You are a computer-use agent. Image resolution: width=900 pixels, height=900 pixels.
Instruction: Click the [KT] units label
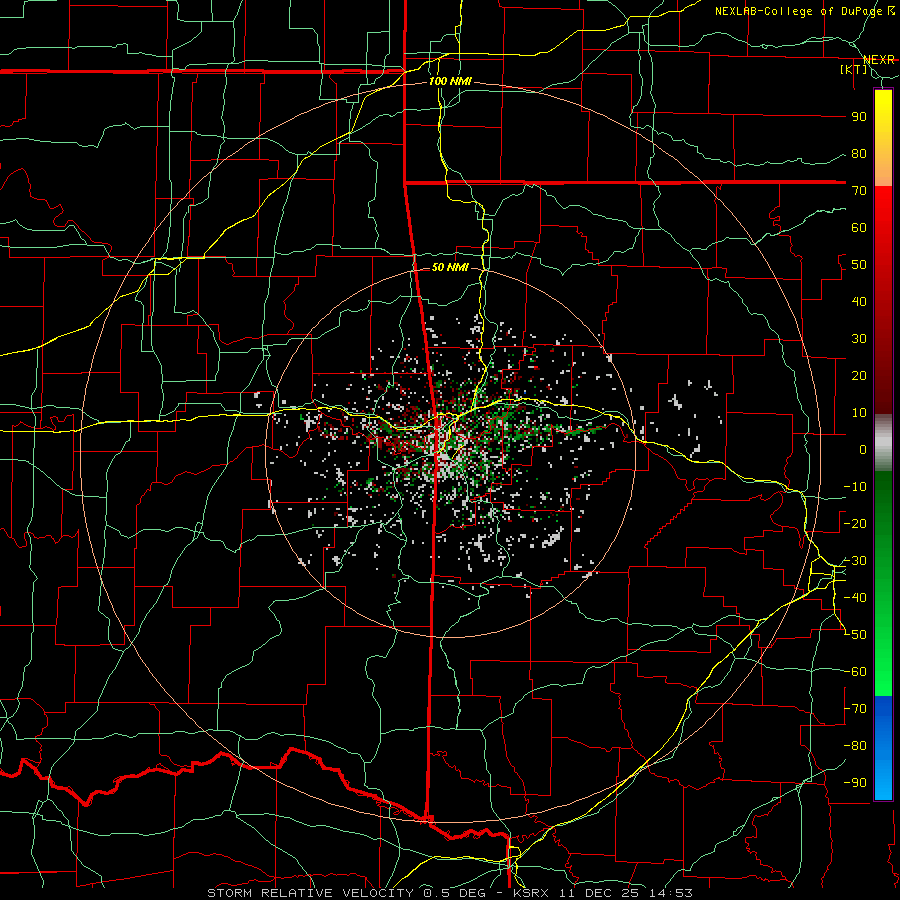point(854,69)
